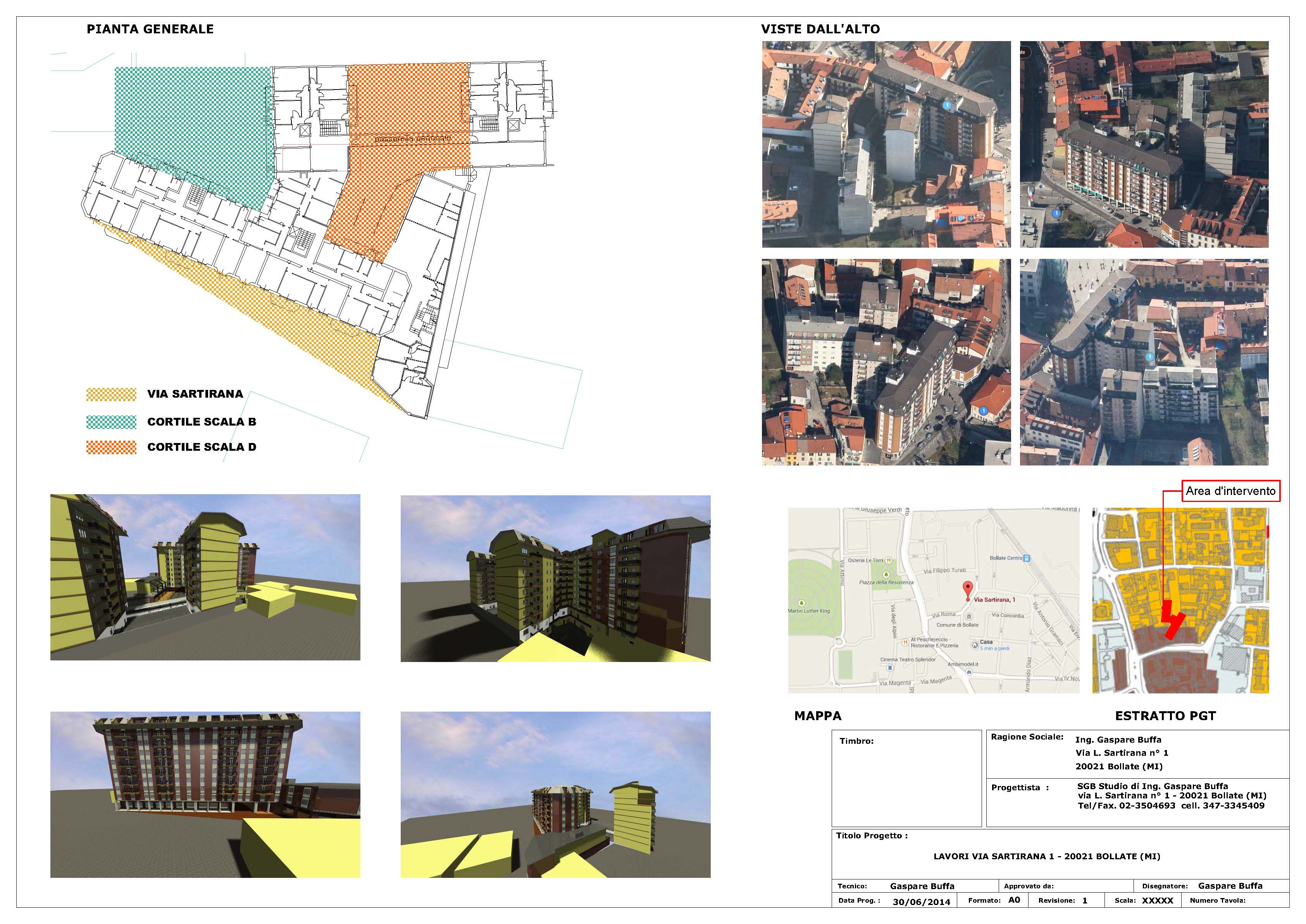Click the Ambimodel.it shop icon

tap(969, 672)
